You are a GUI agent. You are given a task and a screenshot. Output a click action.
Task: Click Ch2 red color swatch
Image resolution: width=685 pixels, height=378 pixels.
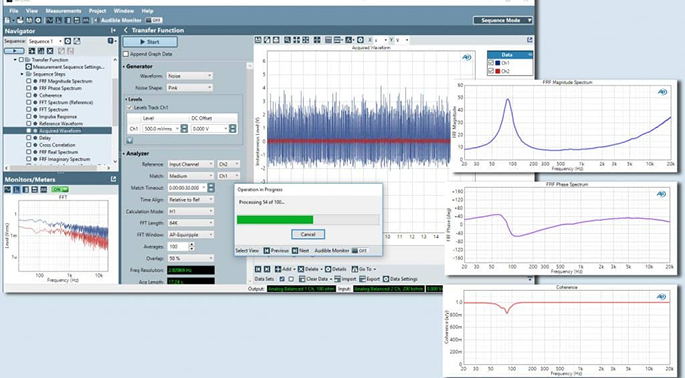498,71
